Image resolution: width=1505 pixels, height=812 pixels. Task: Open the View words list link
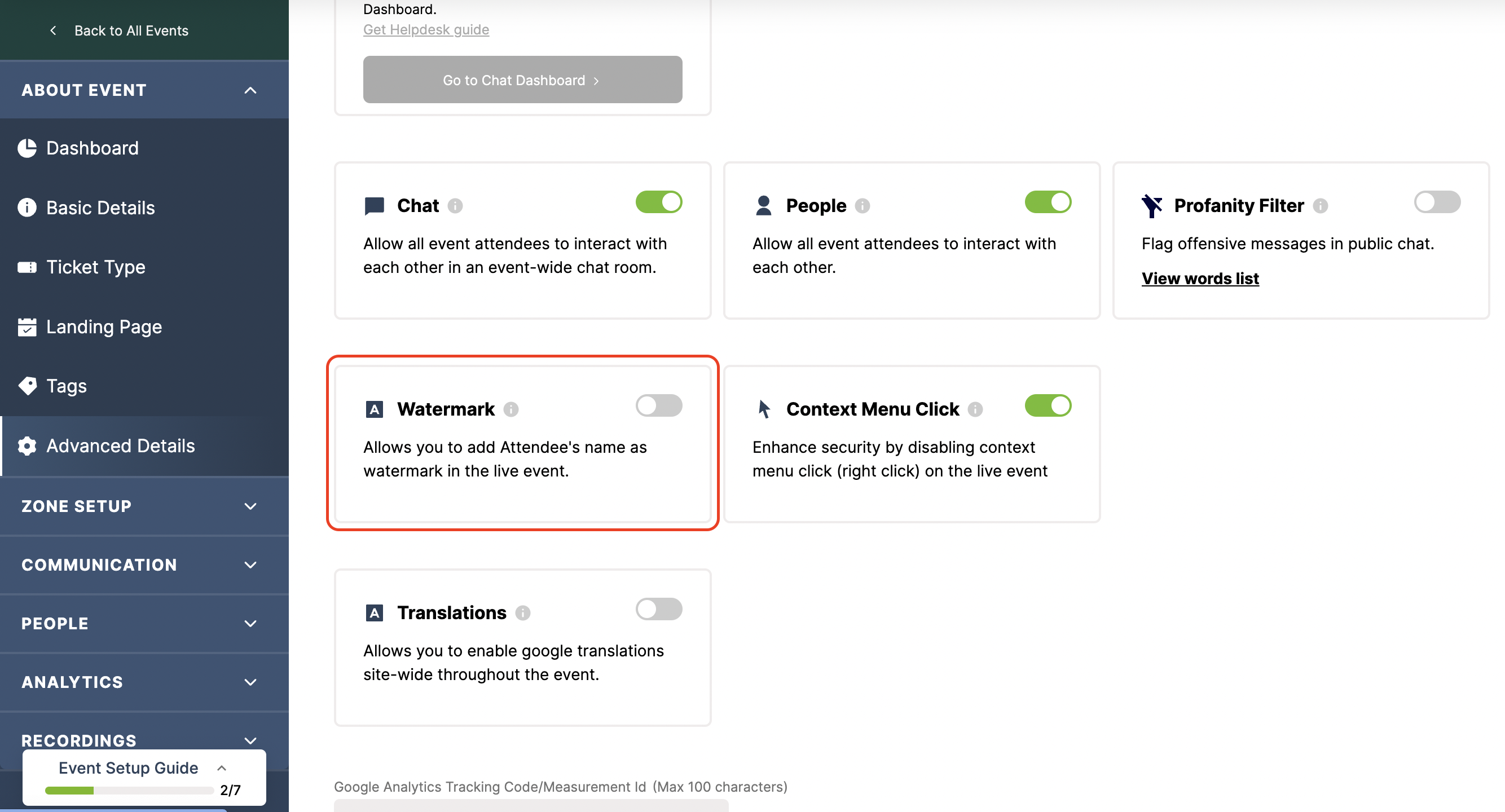click(x=1200, y=279)
